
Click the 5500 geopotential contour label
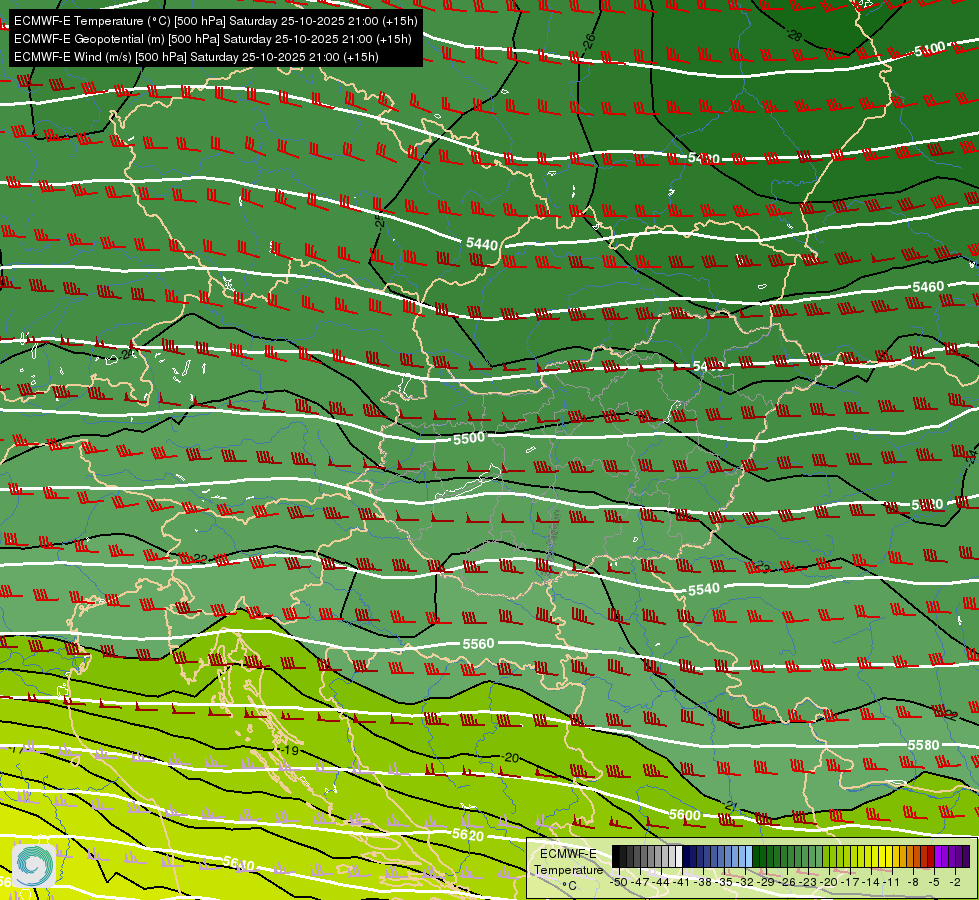pos(469,438)
